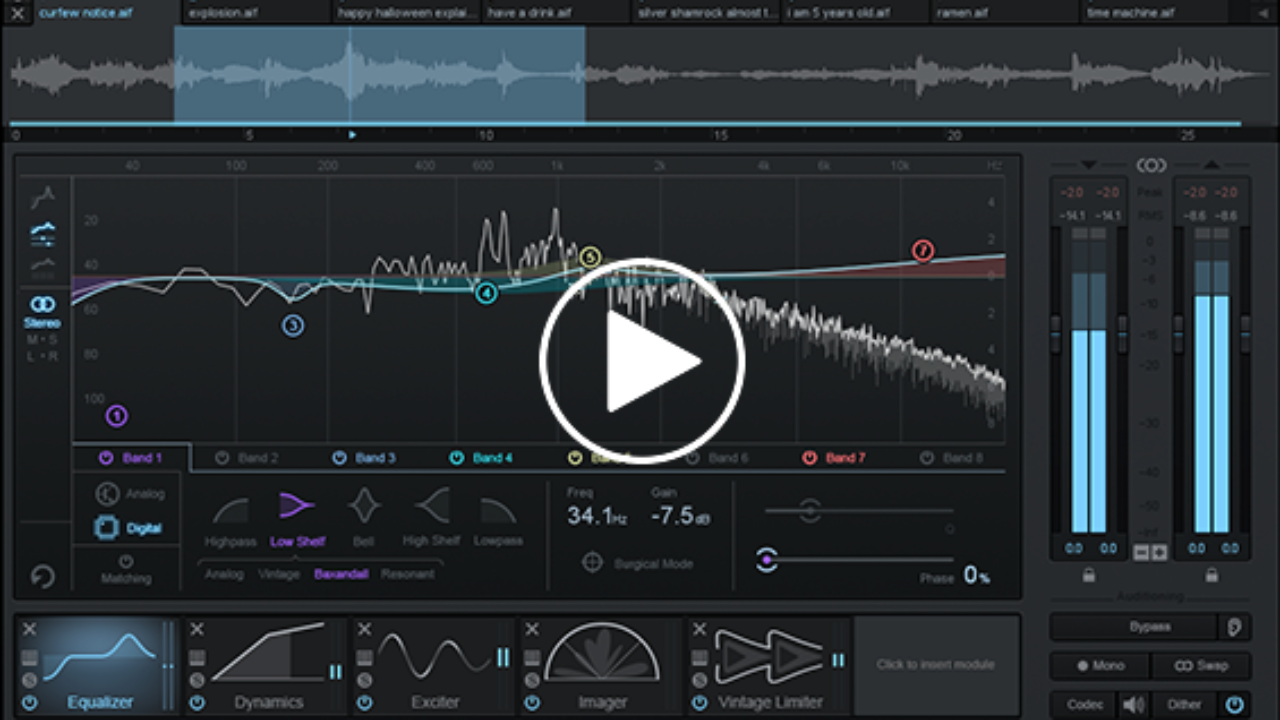Click the Surgical Mode crosshair icon

[x=593, y=563]
